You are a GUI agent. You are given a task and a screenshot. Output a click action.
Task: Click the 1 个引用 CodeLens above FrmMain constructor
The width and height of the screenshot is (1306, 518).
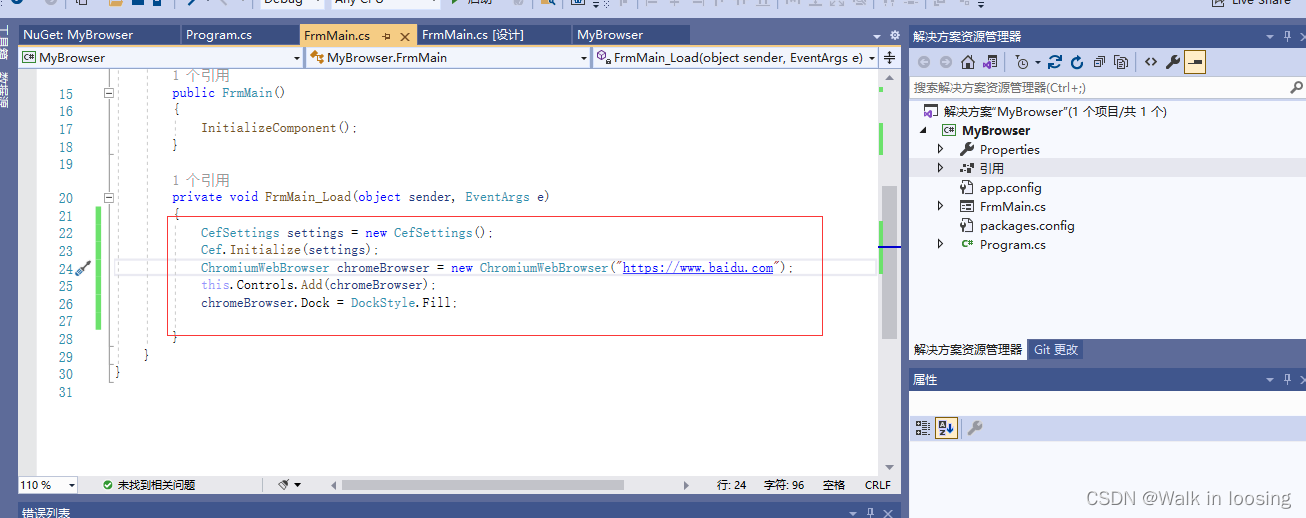click(201, 75)
